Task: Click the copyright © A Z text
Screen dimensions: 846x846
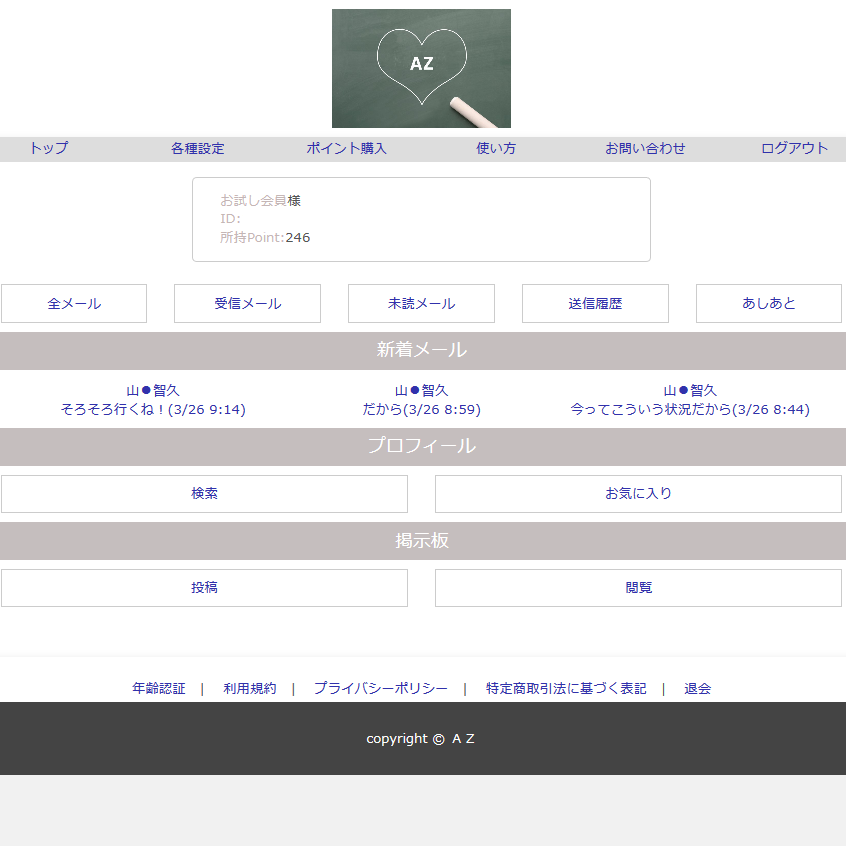Action: click(x=420, y=739)
